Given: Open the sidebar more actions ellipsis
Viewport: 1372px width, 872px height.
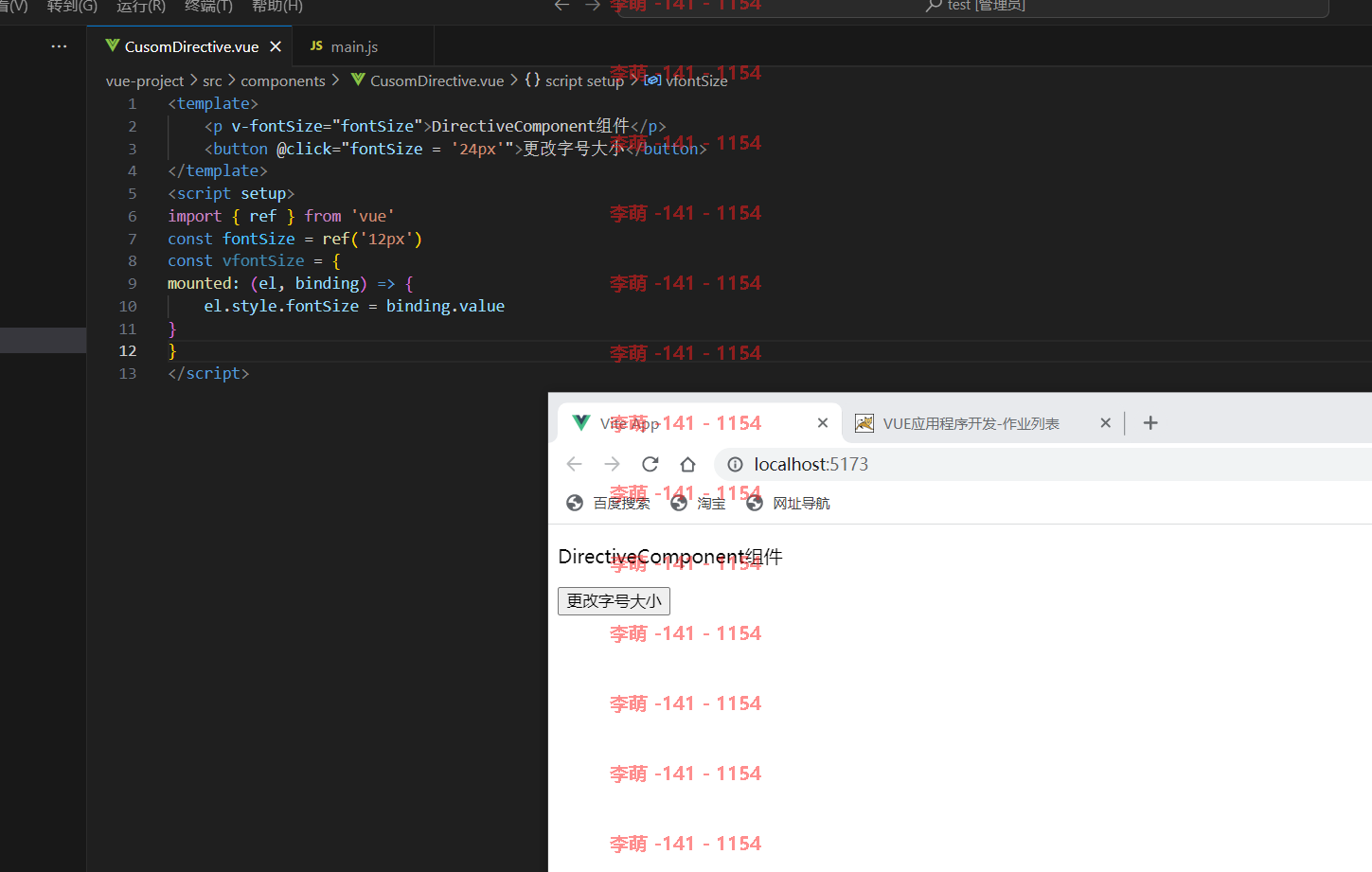Looking at the screenshot, I should click(59, 46).
